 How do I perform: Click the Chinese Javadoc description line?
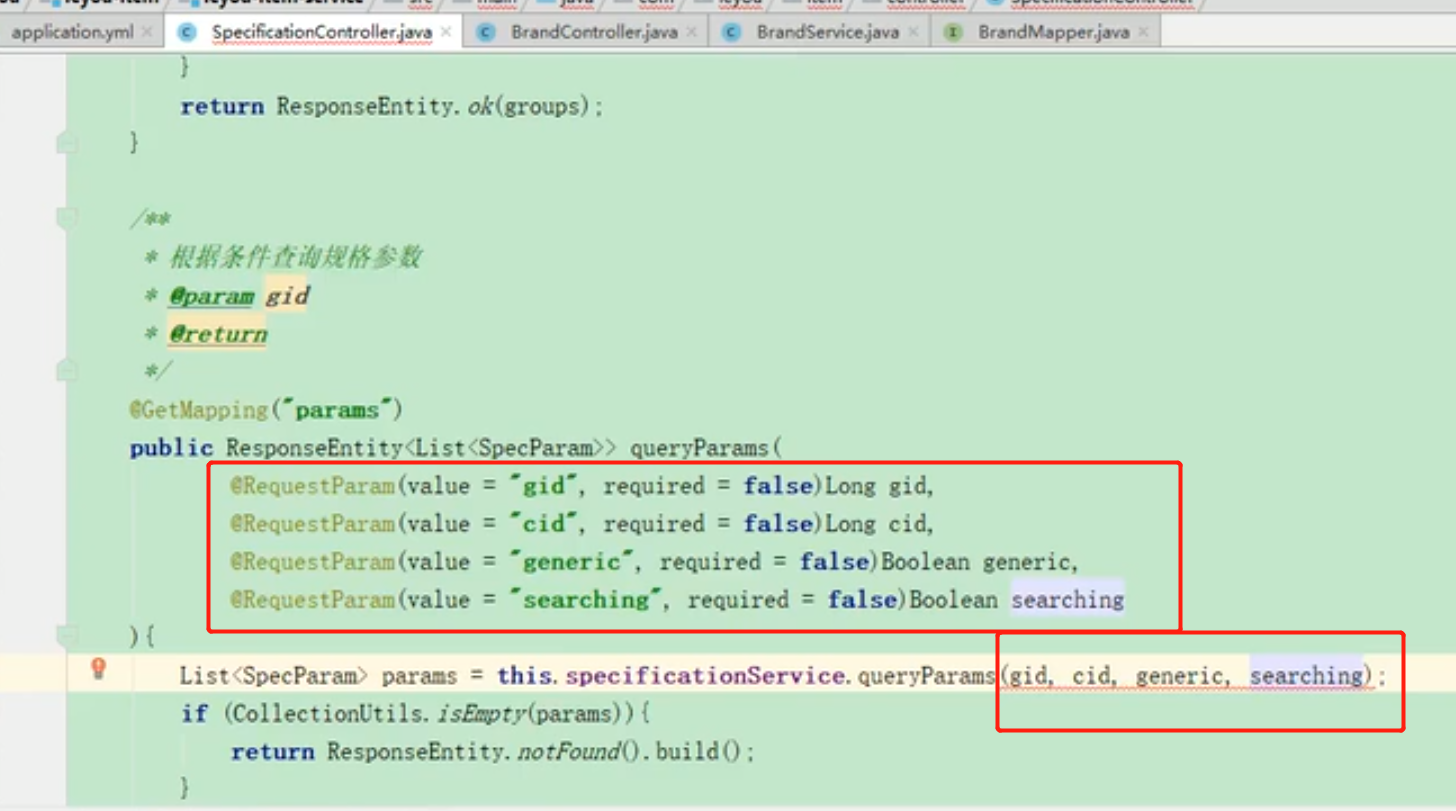[294, 258]
